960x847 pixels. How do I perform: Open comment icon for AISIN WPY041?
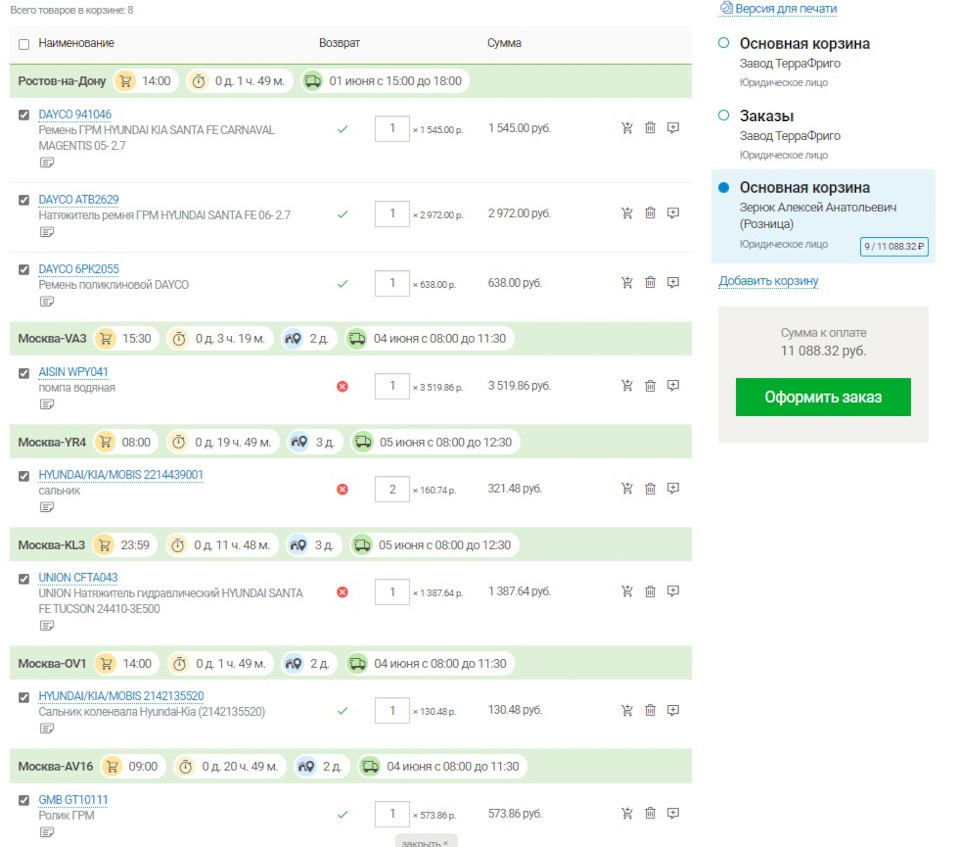click(673, 386)
